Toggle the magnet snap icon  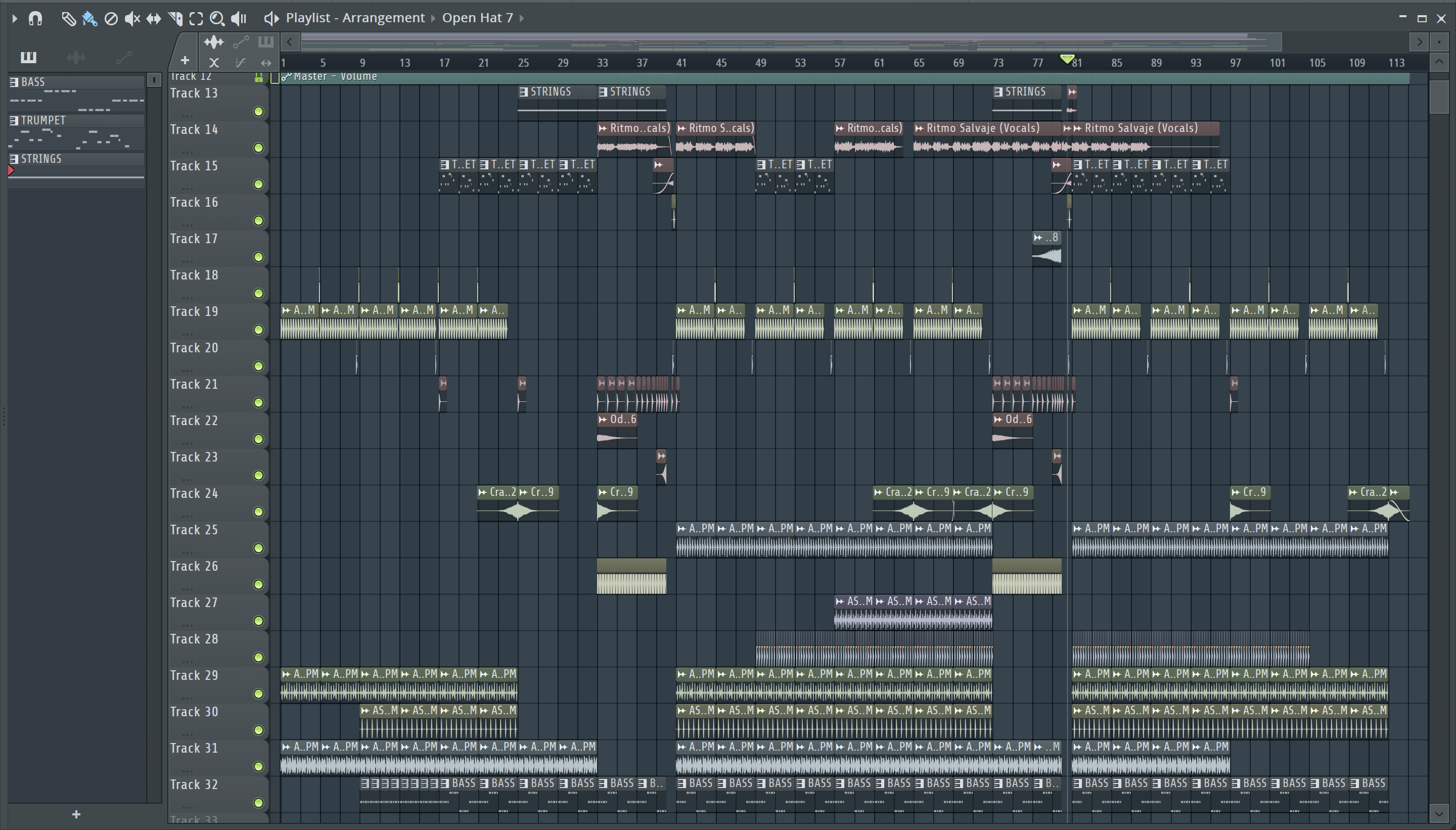tap(35, 19)
